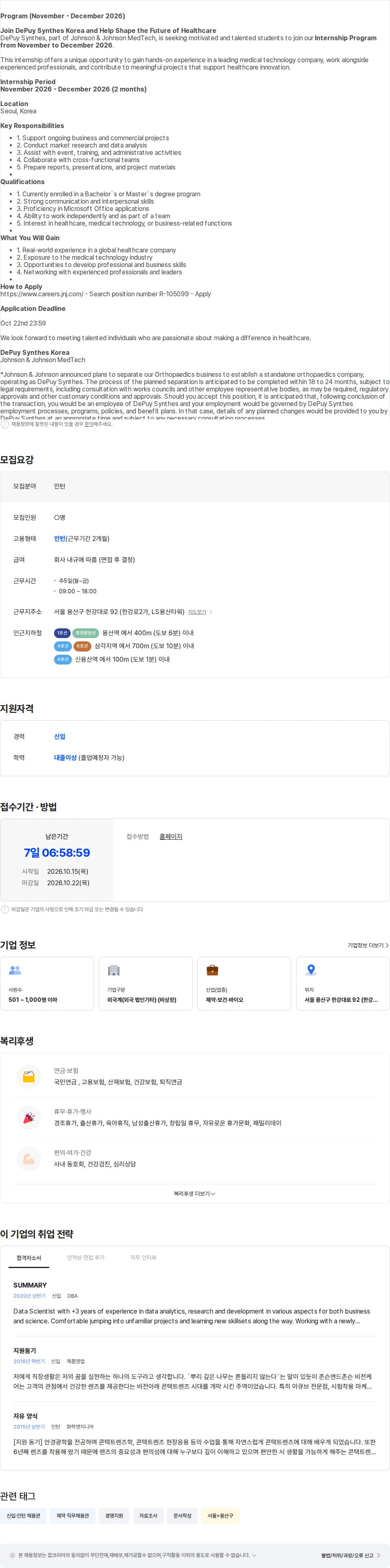
Task: Click the briefcase icon in 산업(업종) card
Action: [x=212, y=970]
